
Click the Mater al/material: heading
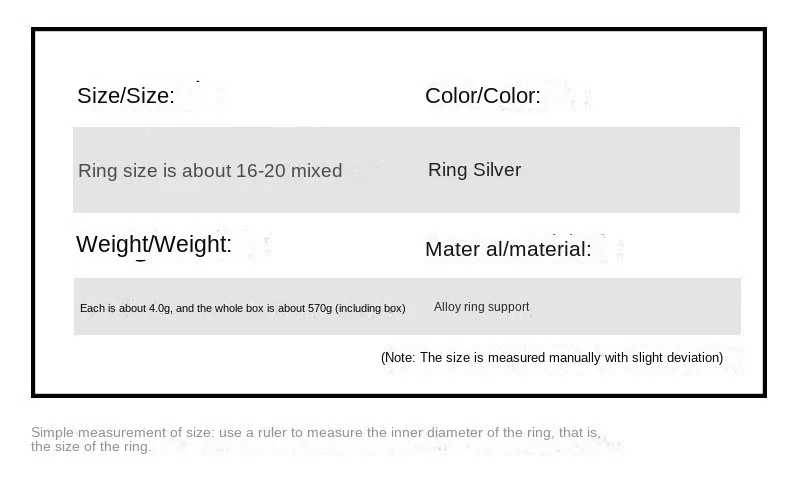(508, 249)
